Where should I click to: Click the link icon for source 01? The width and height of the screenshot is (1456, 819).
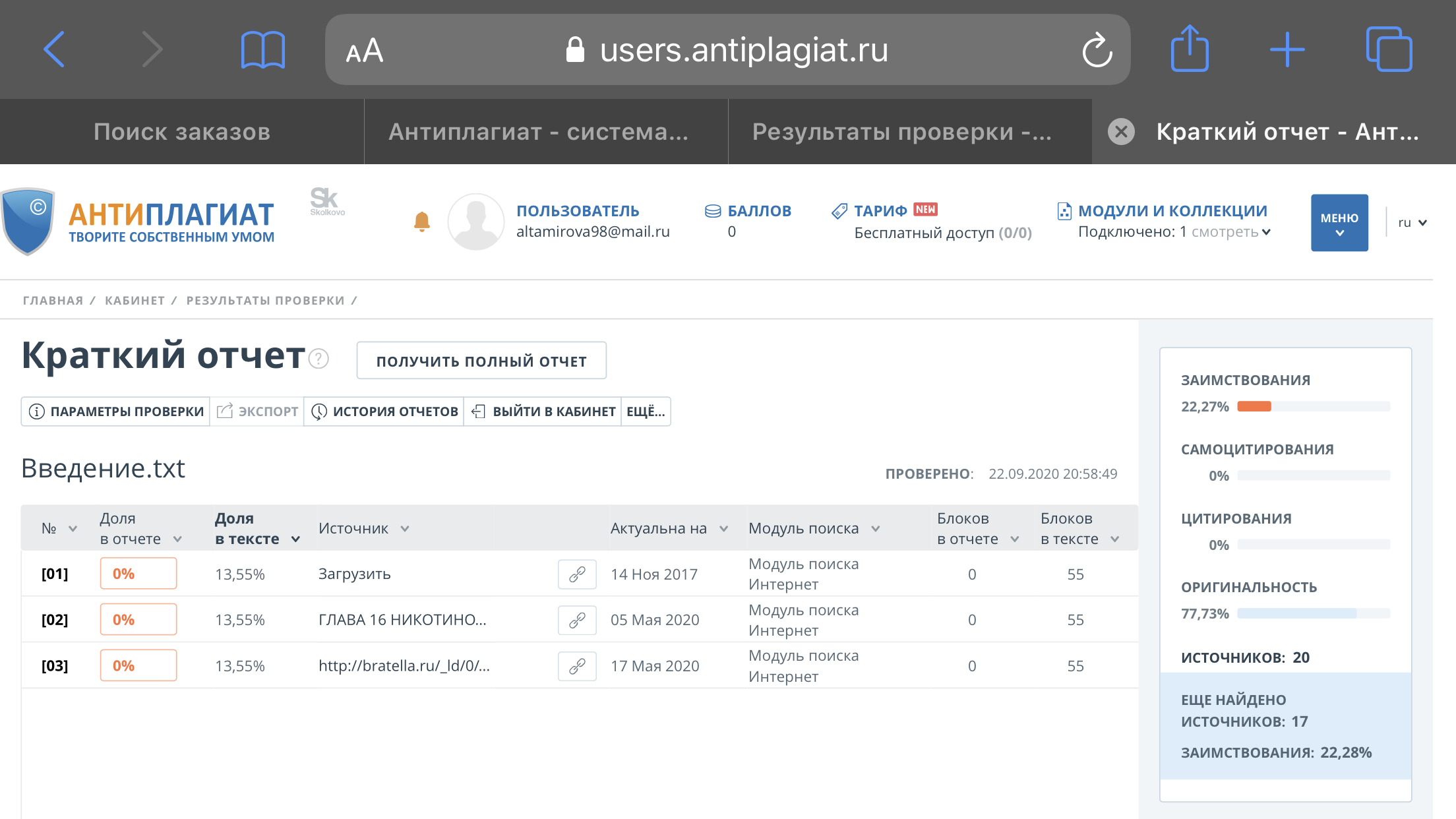(x=577, y=574)
